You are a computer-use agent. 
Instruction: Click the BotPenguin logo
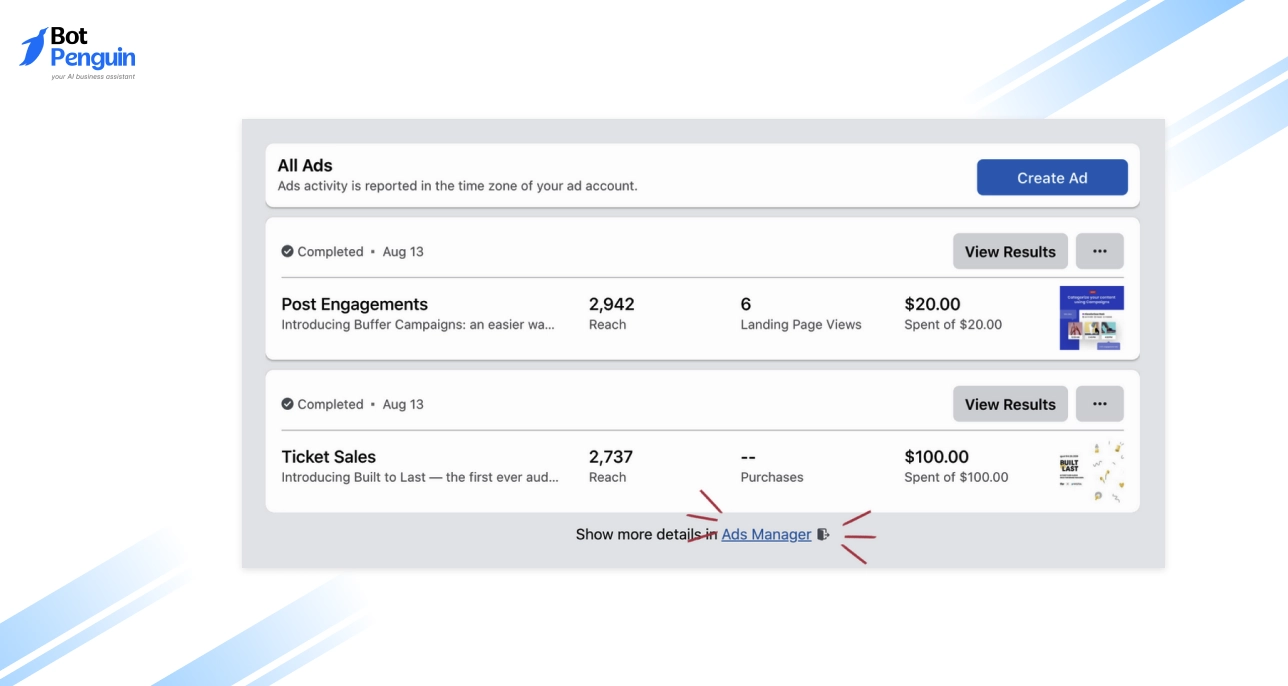(x=77, y=48)
